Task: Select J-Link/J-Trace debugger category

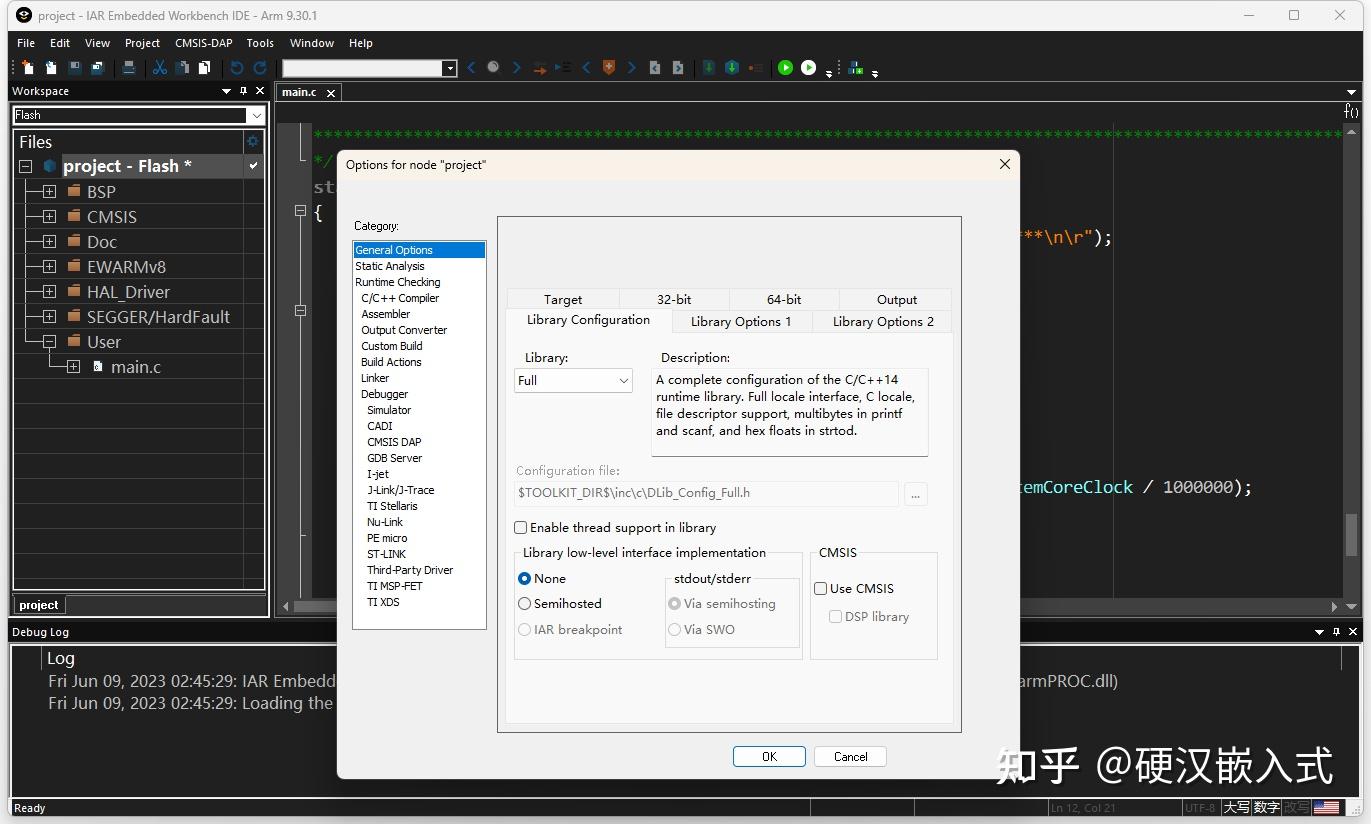Action: pyautogui.click(x=400, y=490)
